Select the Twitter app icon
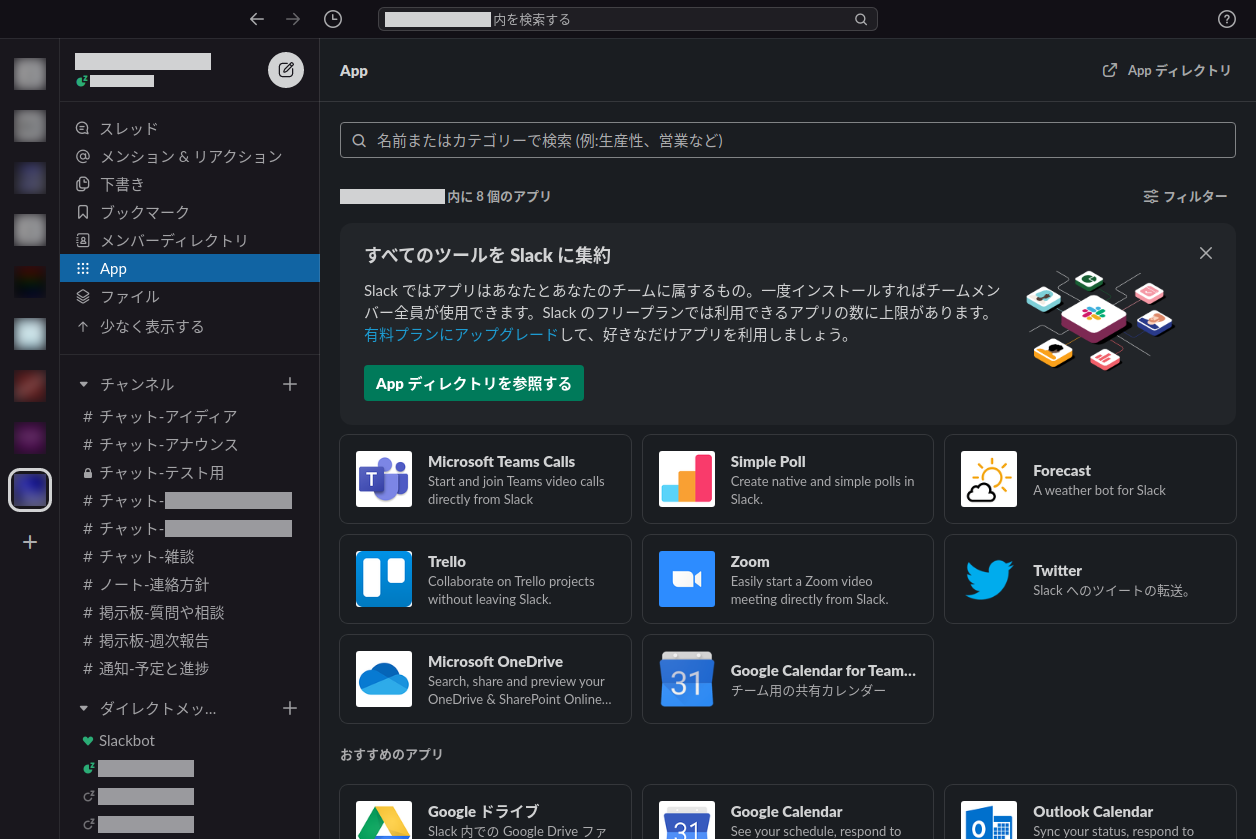Image resolution: width=1256 pixels, height=839 pixels. (x=989, y=579)
